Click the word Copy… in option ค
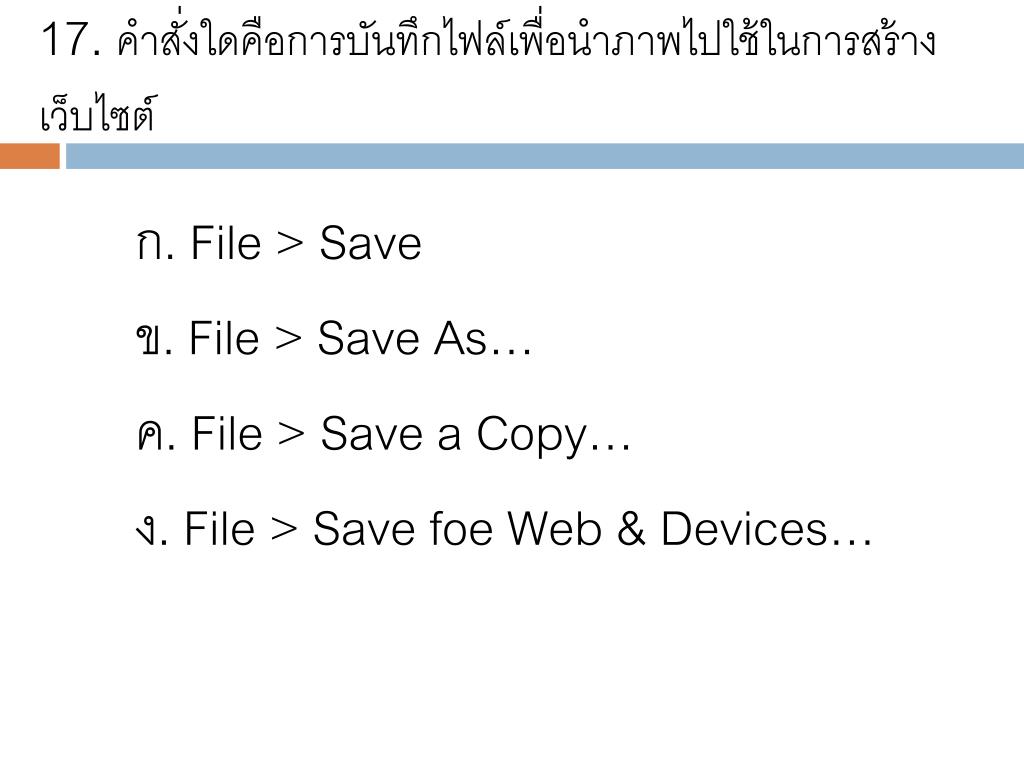The height and width of the screenshot is (768, 1024). (x=554, y=436)
